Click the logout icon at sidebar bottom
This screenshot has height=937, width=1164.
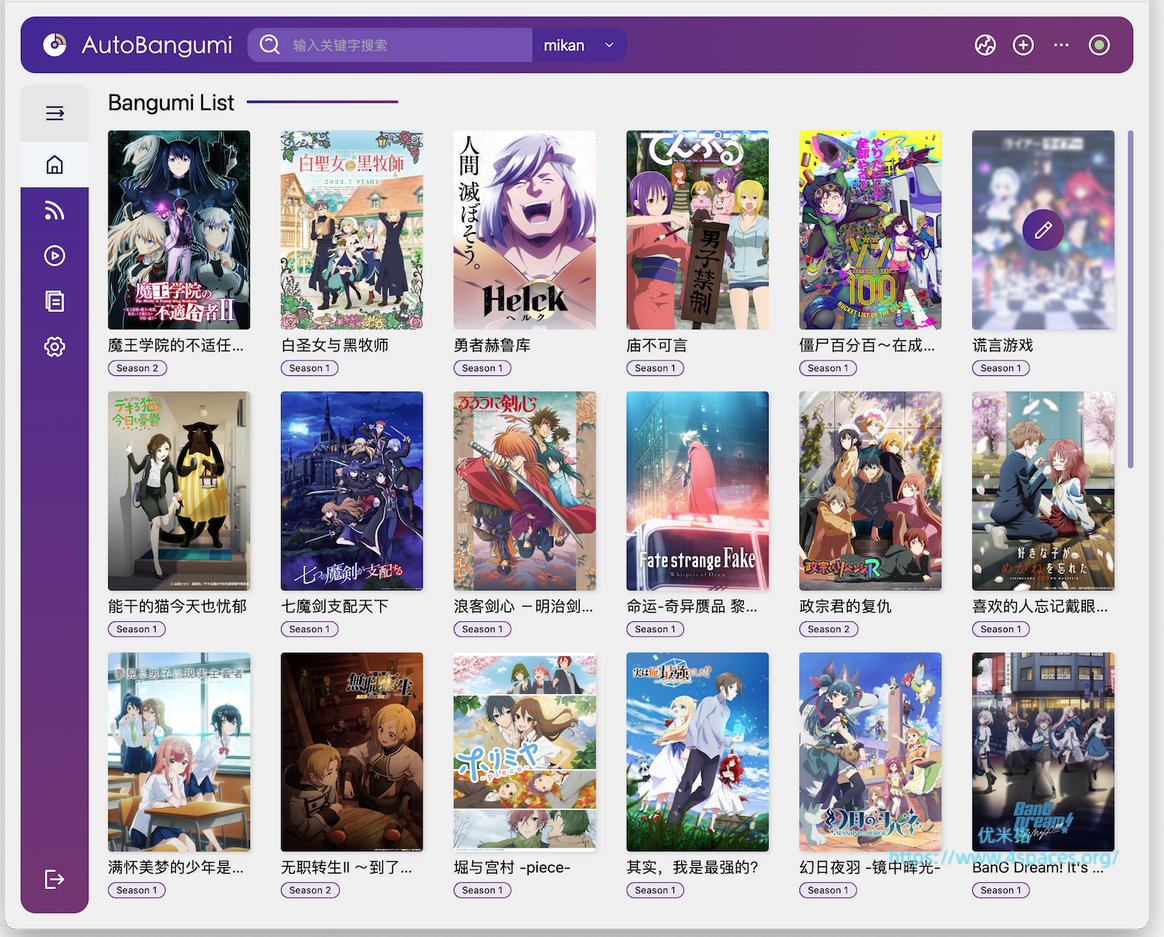coord(55,879)
